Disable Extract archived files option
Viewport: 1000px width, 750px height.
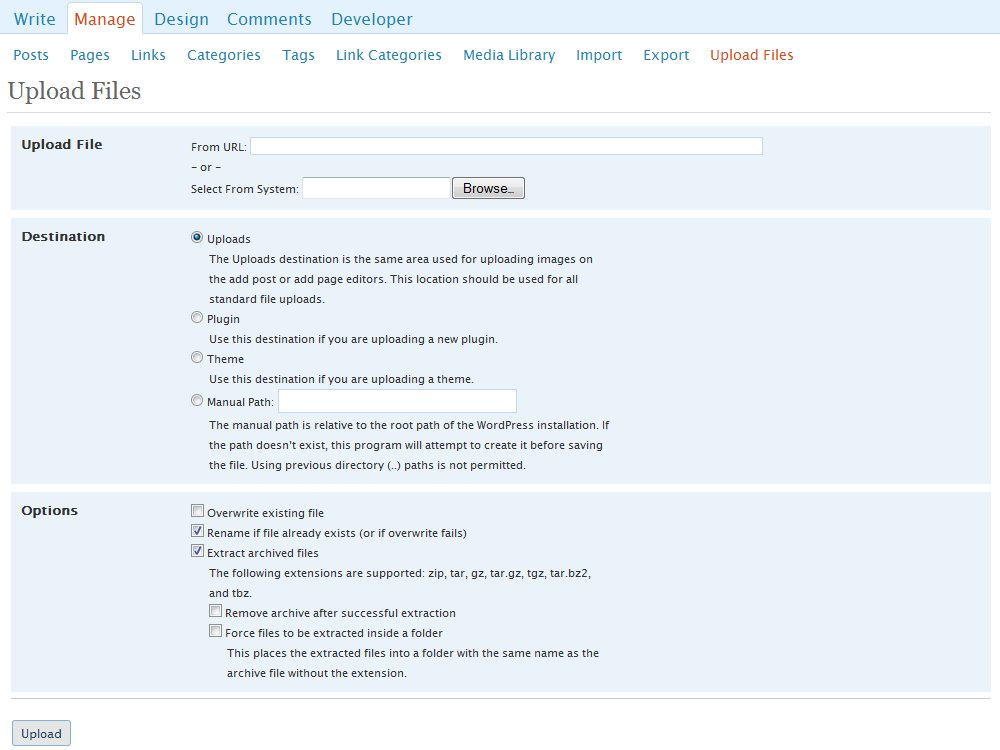198,551
